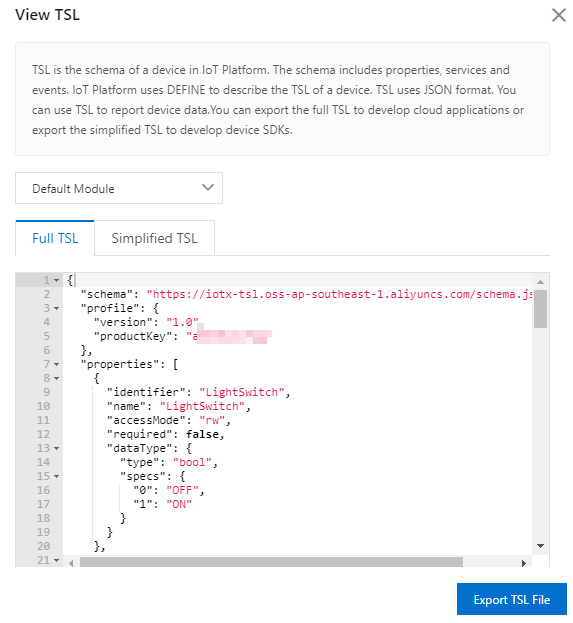Fold the specs block at line 15

[57, 476]
